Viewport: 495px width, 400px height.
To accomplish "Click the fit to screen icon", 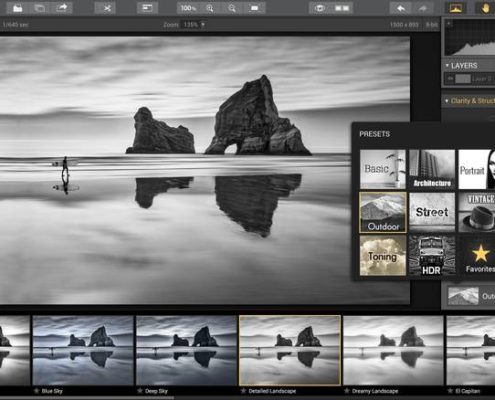I will tap(254, 8).
